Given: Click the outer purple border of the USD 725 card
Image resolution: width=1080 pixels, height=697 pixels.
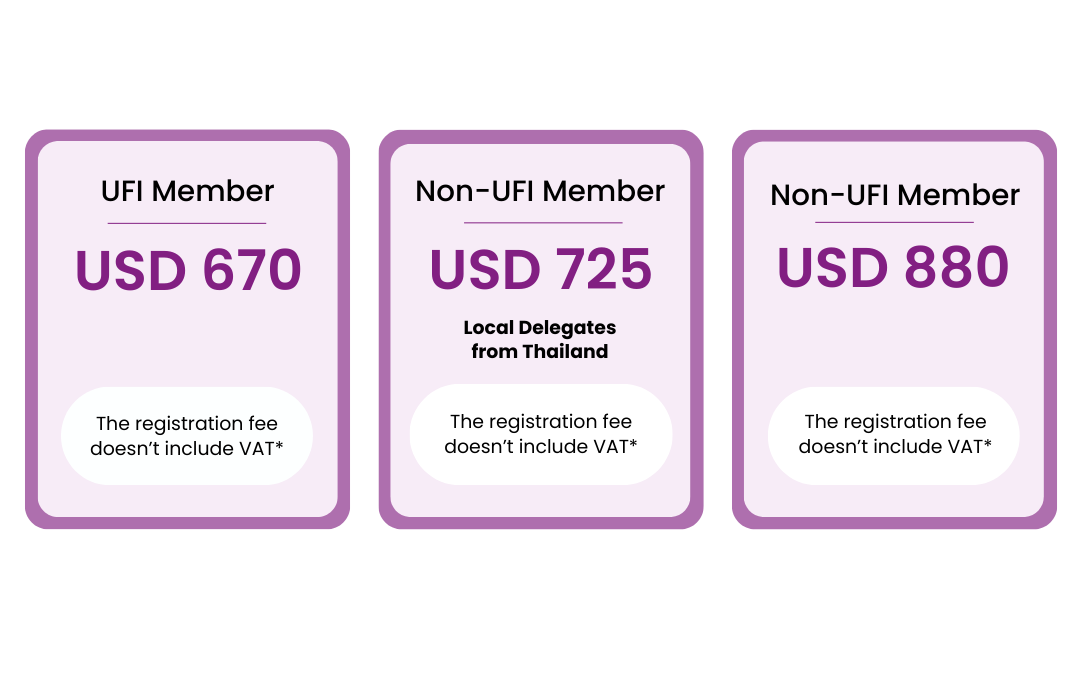Looking at the screenshot, I should point(385,330).
